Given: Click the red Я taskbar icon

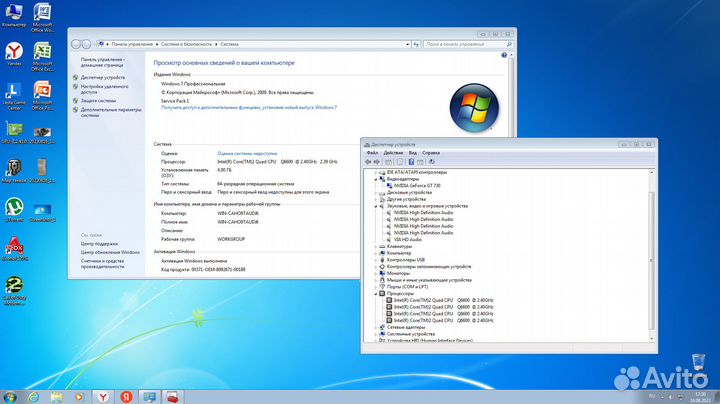Looking at the screenshot, I should (126, 397).
